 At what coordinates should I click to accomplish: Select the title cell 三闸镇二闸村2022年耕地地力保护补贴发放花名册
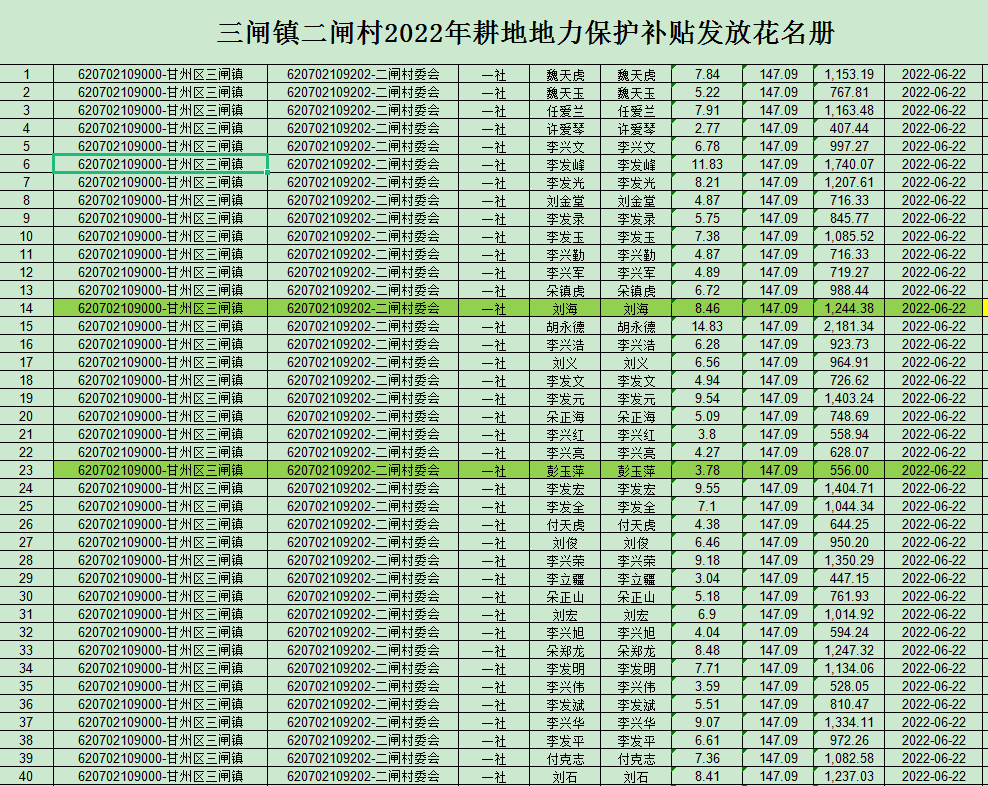(x=526, y=33)
